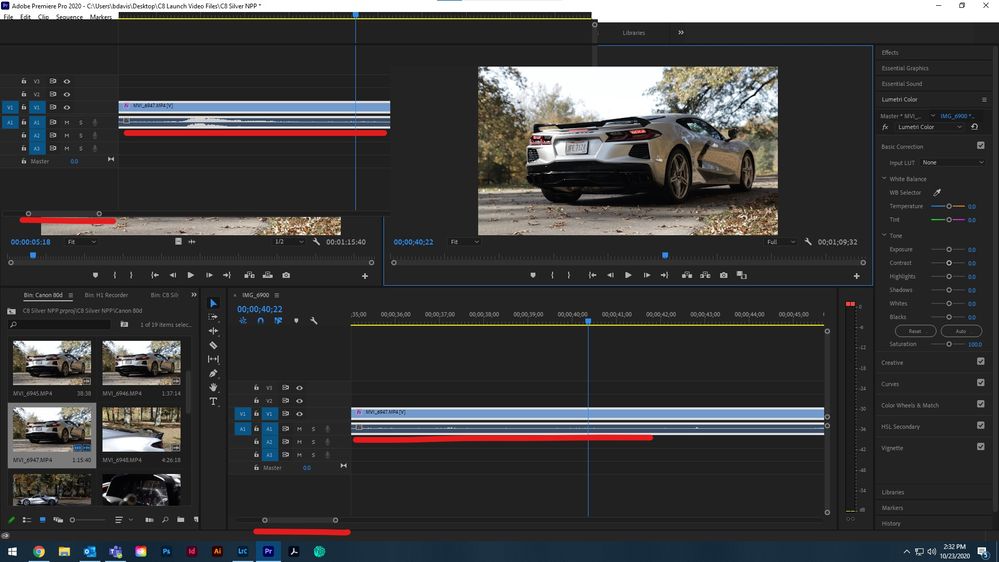Adjust the Temperature slider handle
Viewport: 999px width, 562px height.
(947, 206)
